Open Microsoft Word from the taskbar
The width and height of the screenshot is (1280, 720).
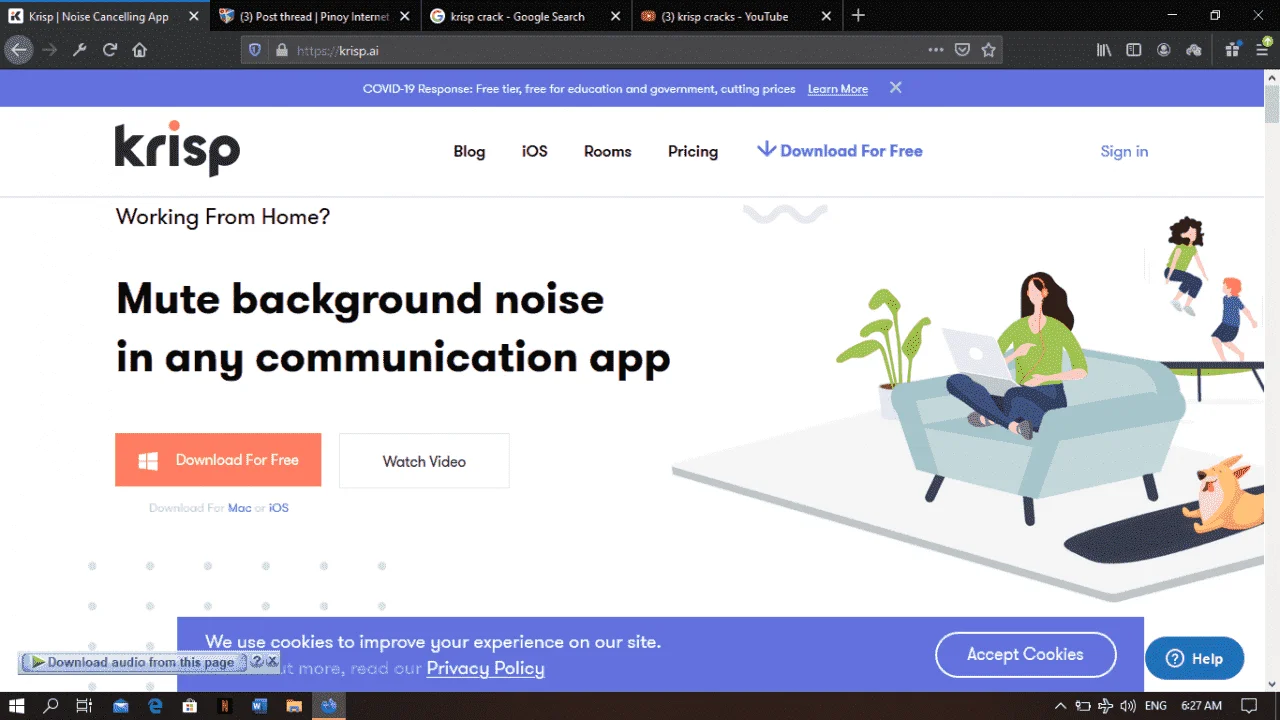[260, 706]
